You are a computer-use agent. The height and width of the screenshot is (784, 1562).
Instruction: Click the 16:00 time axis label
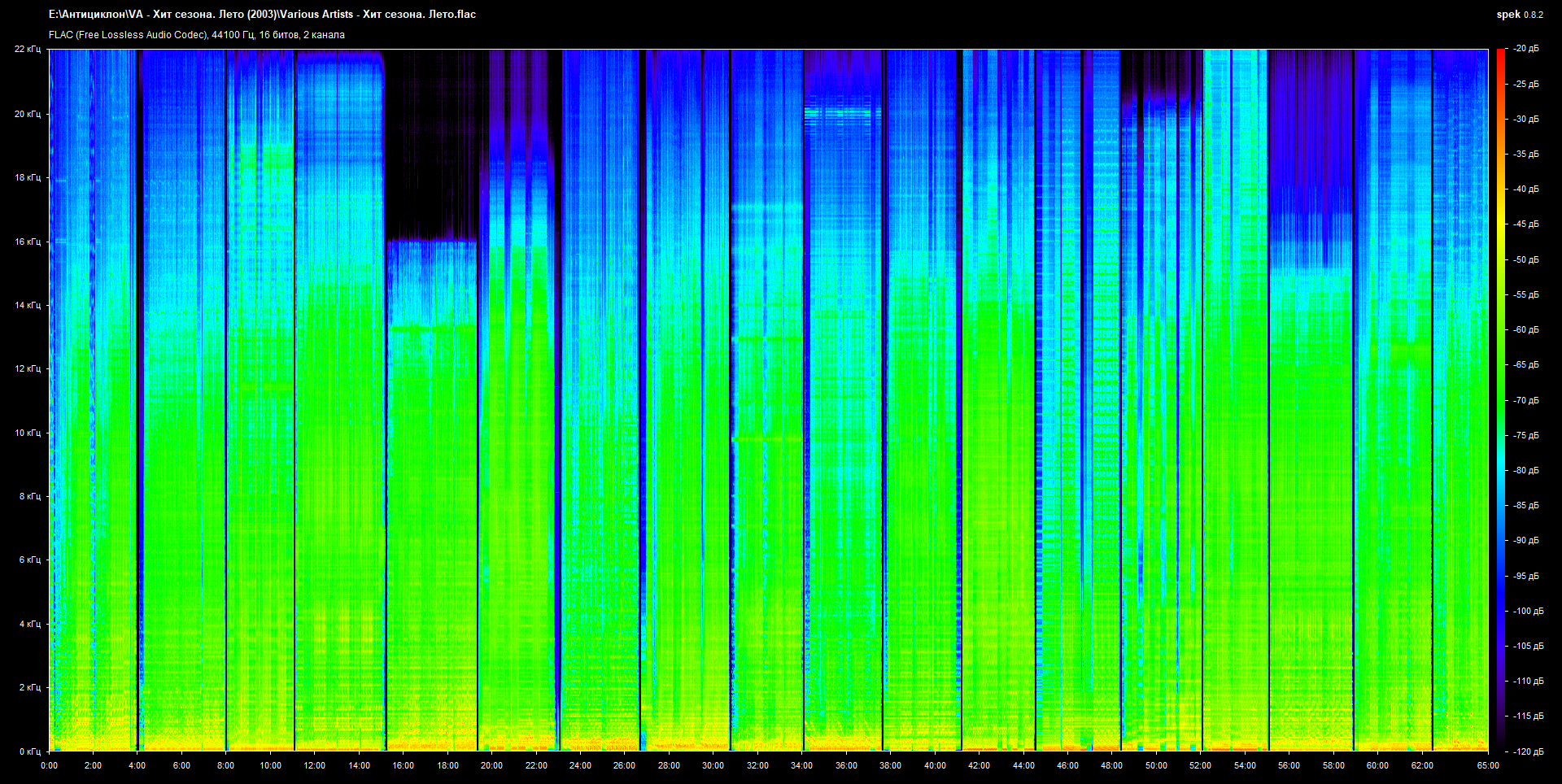point(404,765)
